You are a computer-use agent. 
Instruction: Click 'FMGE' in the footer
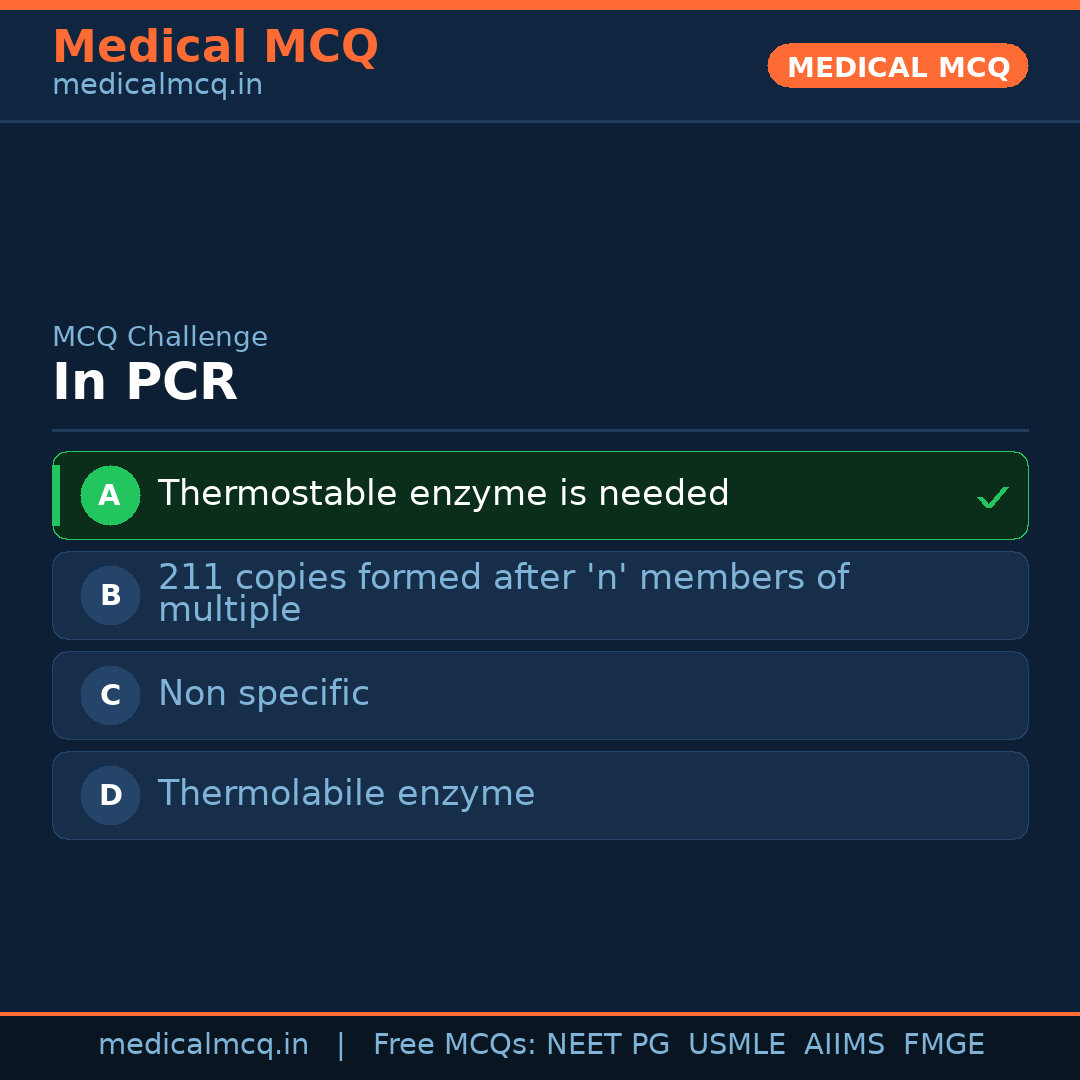pos(943,1045)
